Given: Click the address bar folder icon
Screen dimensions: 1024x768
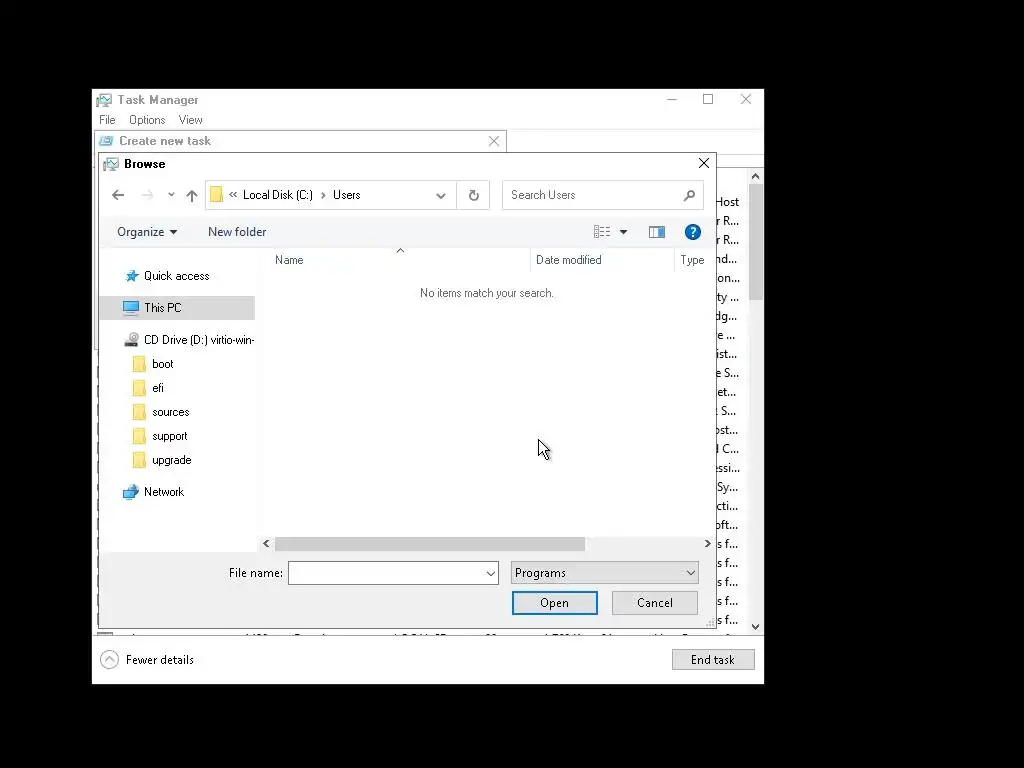Looking at the screenshot, I should tap(216, 195).
